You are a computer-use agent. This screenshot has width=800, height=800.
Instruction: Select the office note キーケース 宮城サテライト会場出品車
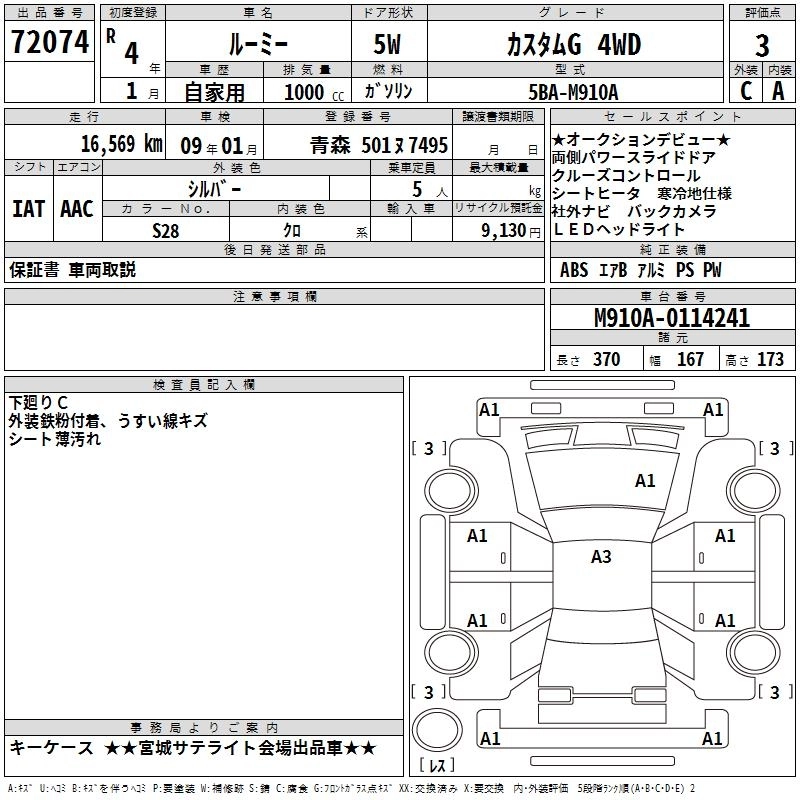(x=193, y=748)
